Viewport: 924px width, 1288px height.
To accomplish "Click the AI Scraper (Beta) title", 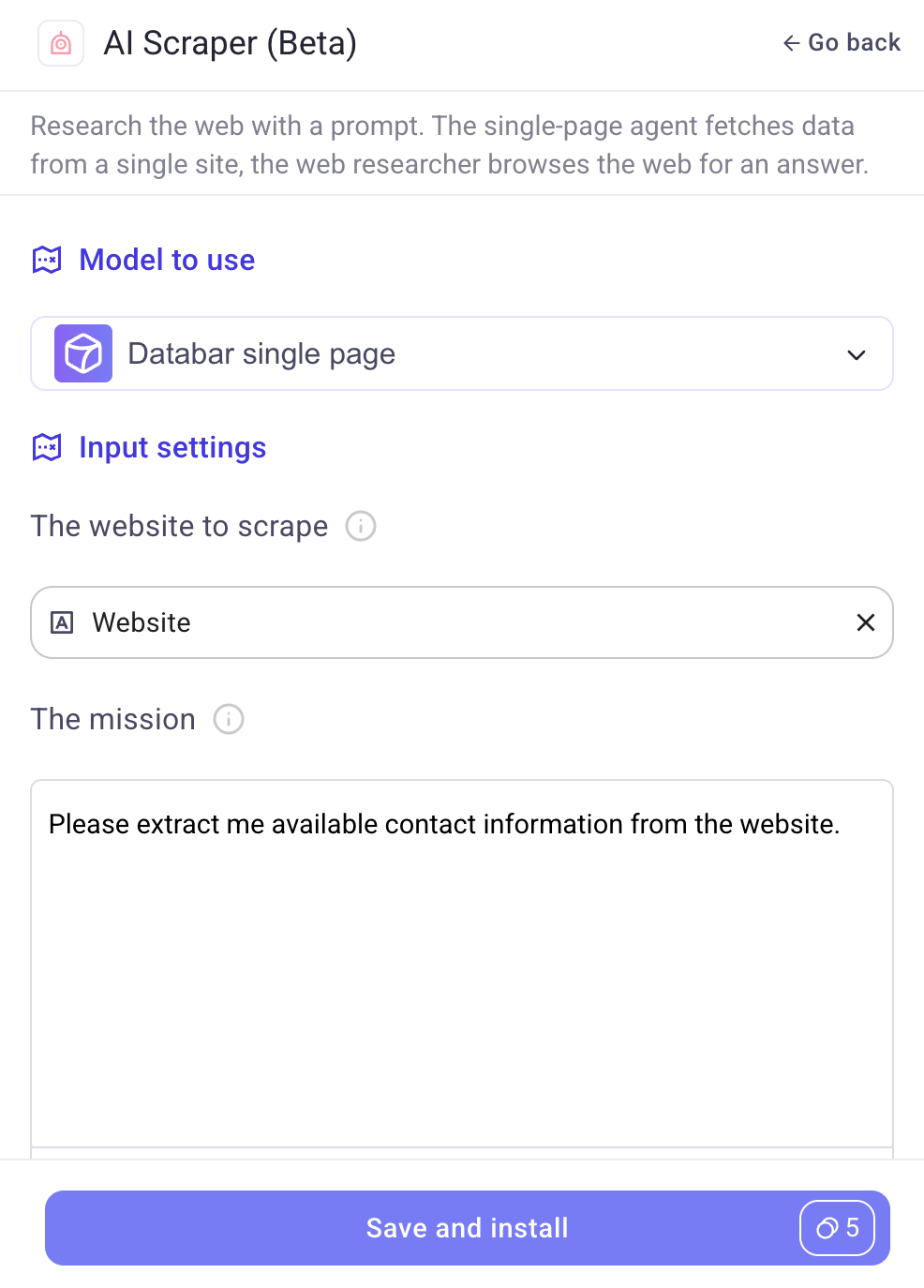I will pos(231,43).
